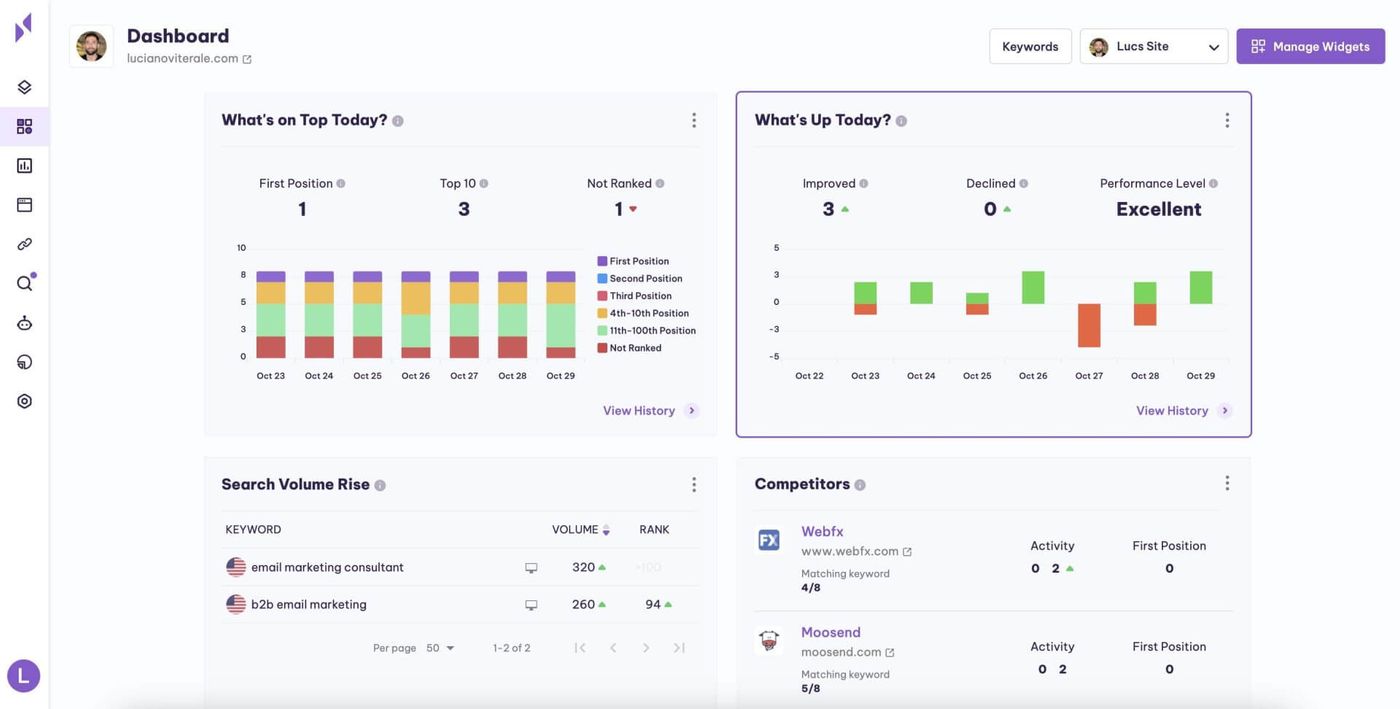Click the purple L user avatar
1400x709 pixels.
point(24,676)
